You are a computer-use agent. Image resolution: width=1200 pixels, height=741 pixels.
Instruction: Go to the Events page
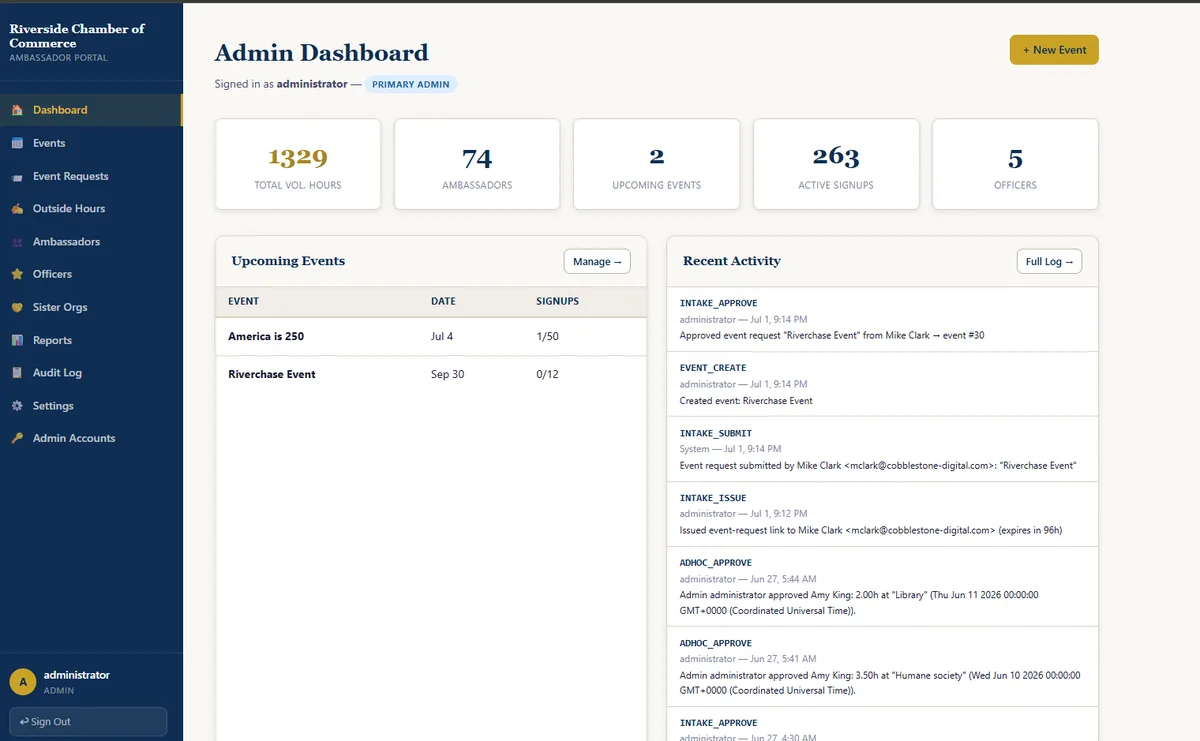(x=91, y=143)
